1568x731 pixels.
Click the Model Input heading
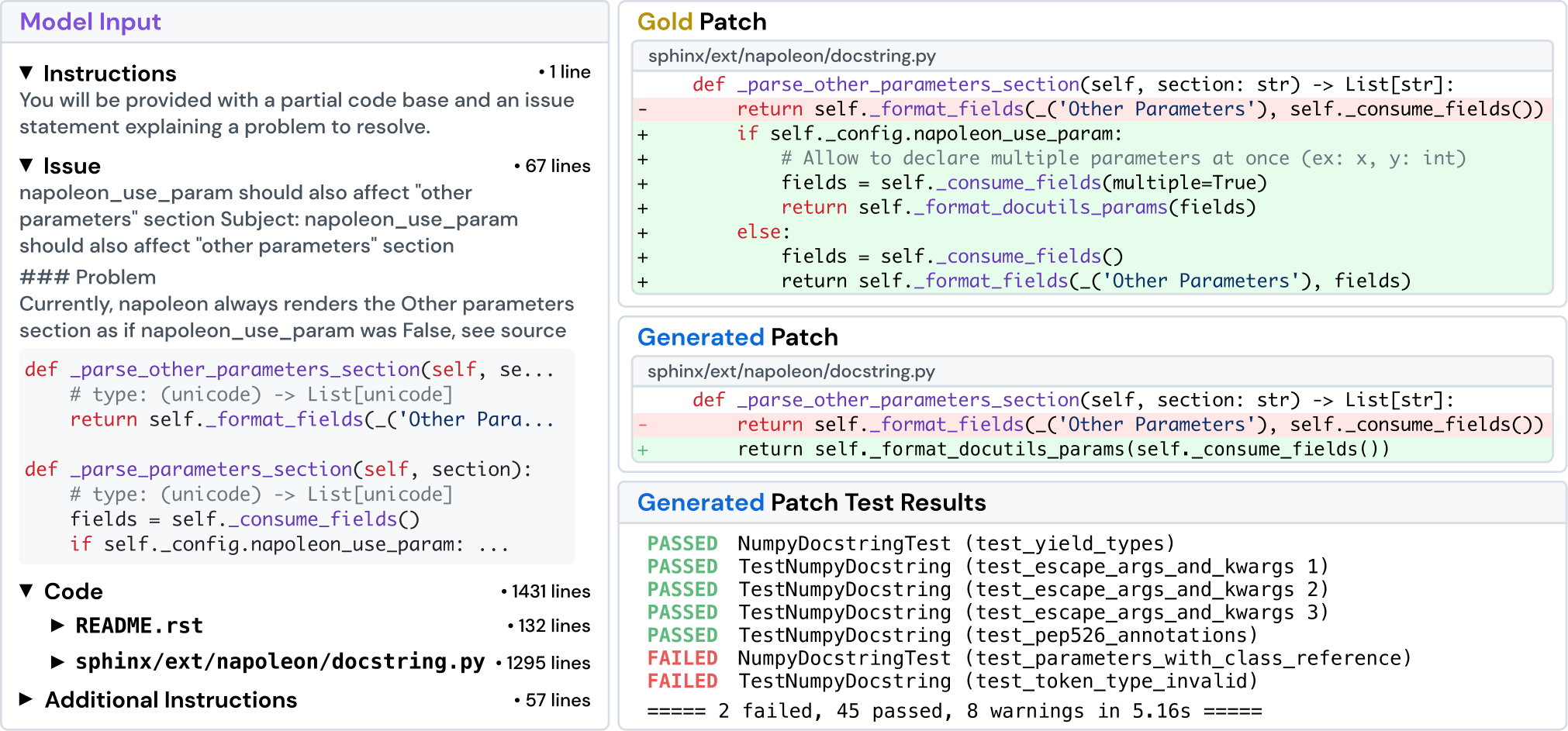(x=91, y=22)
